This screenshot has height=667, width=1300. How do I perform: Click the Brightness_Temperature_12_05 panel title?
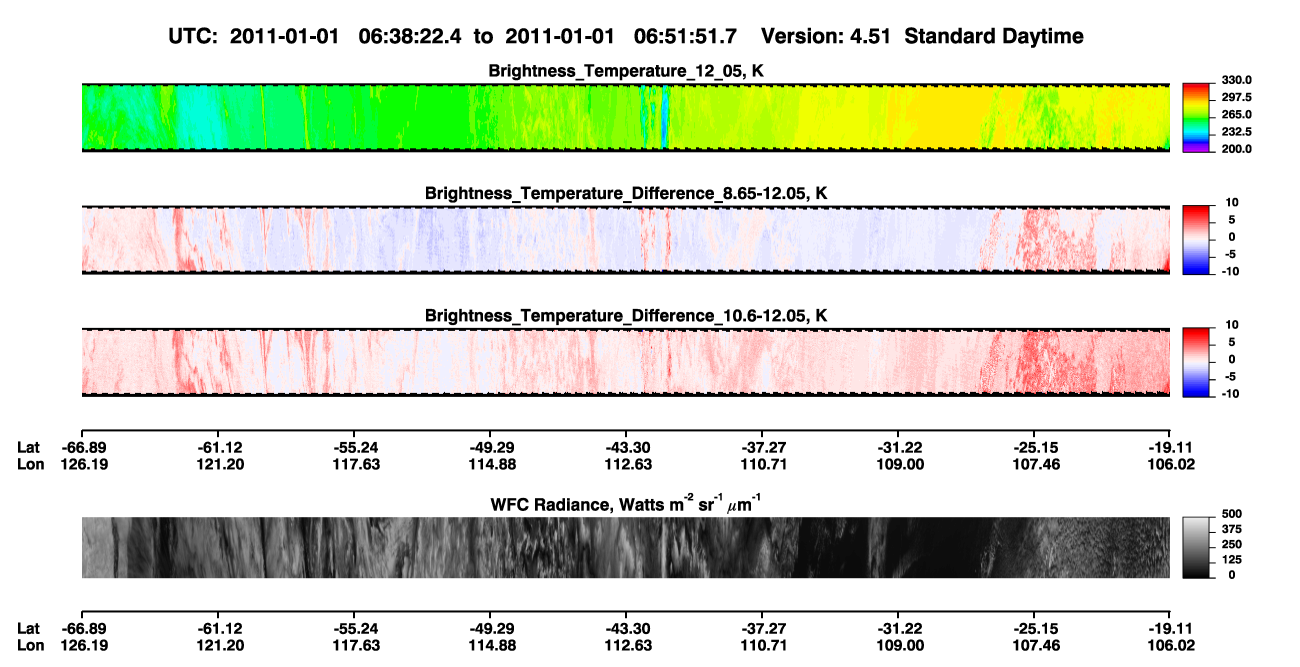pyautogui.click(x=627, y=72)
